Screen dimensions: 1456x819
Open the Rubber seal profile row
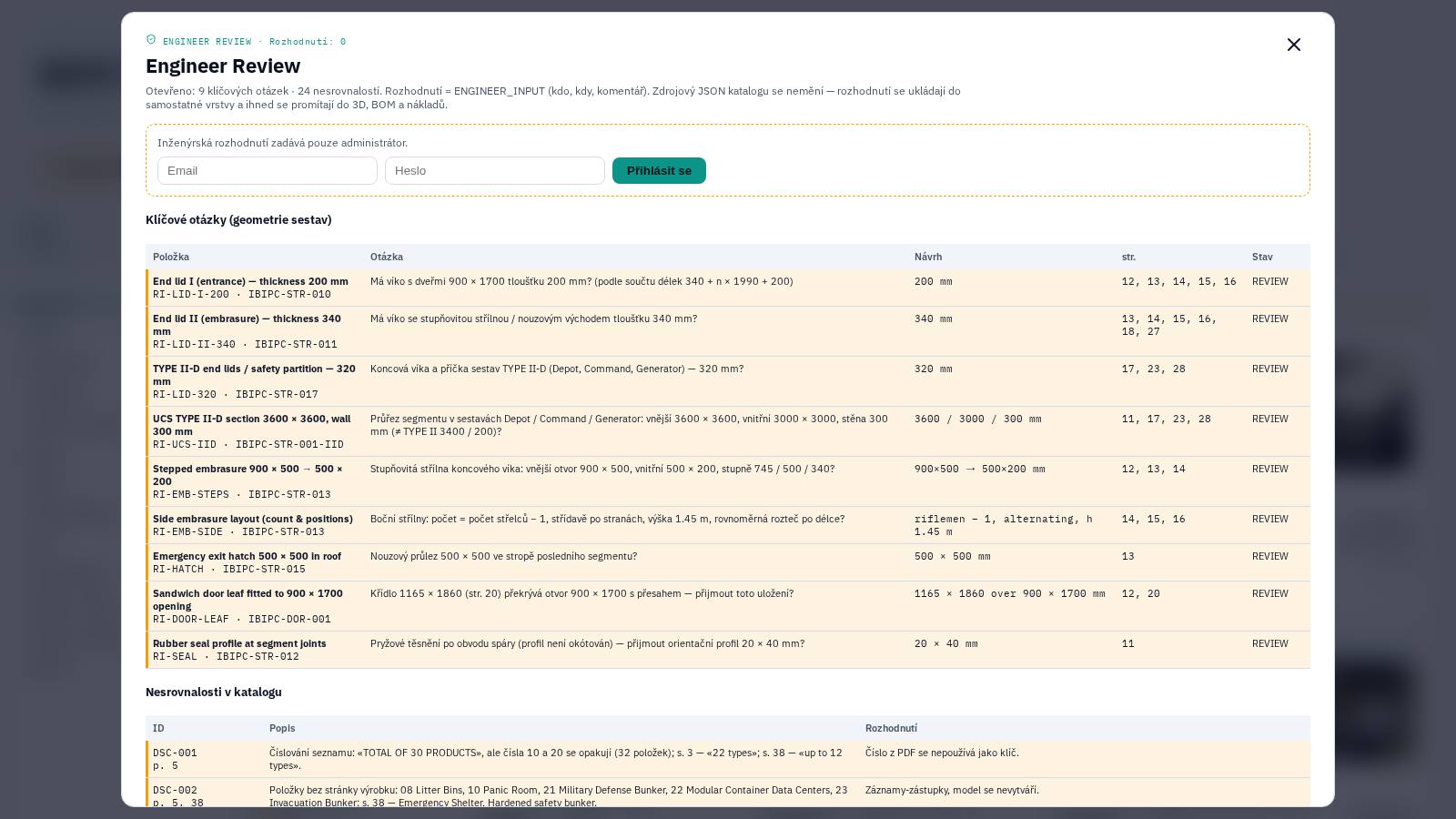coord(728,650)
